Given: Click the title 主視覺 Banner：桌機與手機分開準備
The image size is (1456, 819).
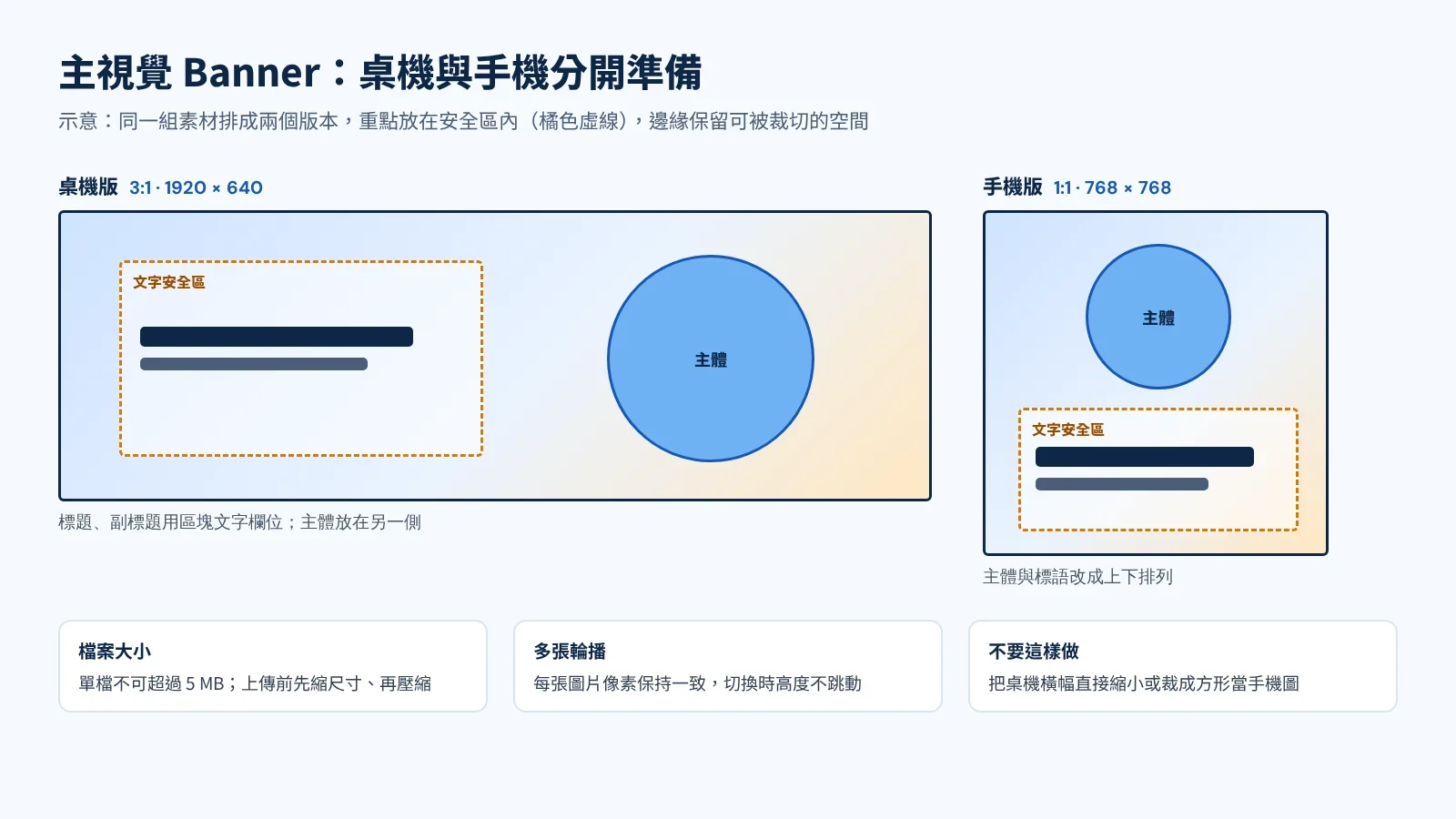Looking at the screenshot, I should point(380,73).
